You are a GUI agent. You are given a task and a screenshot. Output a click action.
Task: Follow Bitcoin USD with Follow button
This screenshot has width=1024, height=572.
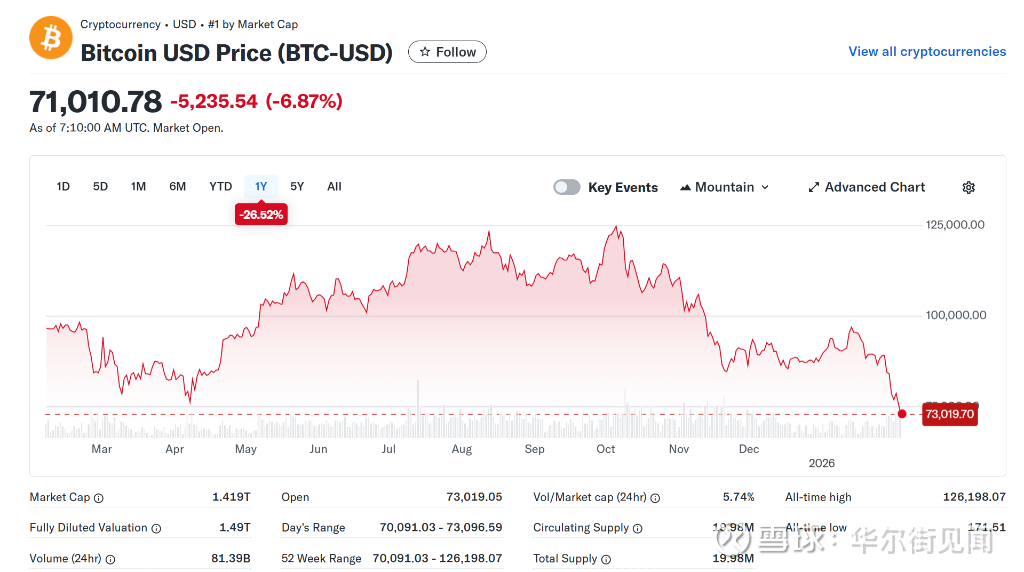click(x=447, y=52)
